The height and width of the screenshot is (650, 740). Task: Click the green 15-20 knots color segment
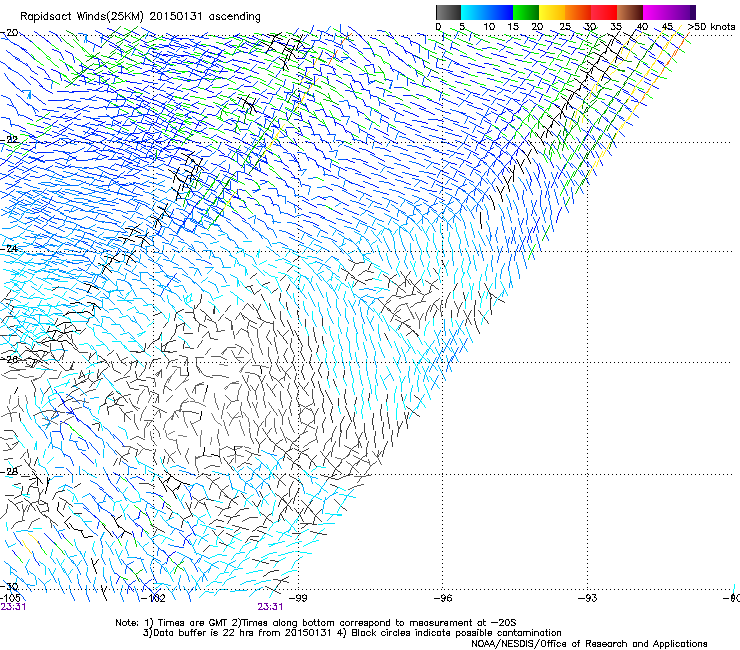pos(526,12)
